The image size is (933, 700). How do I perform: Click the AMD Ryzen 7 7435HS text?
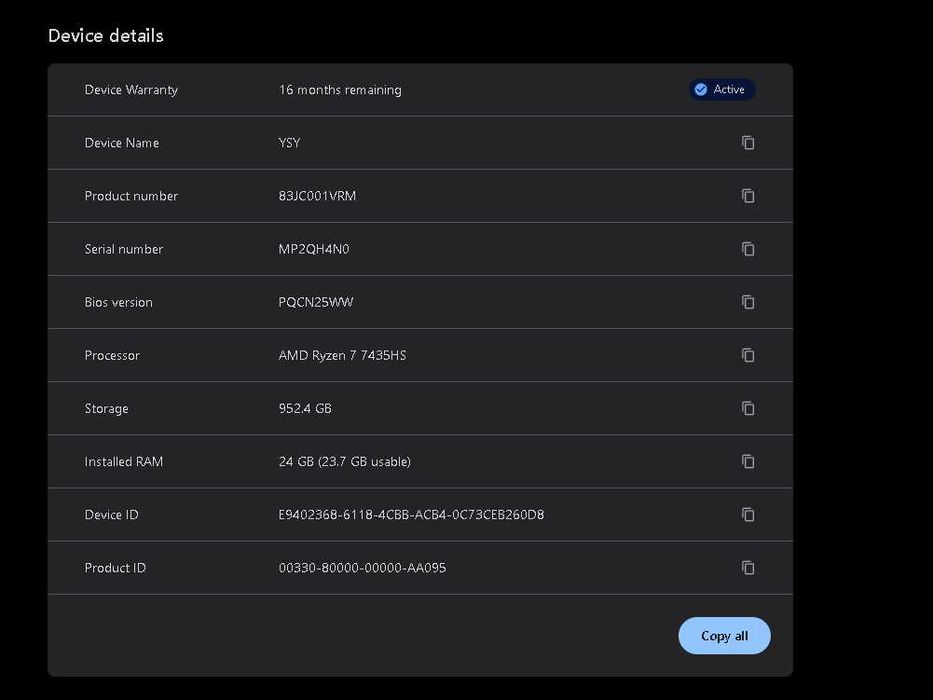coord(342,356)
